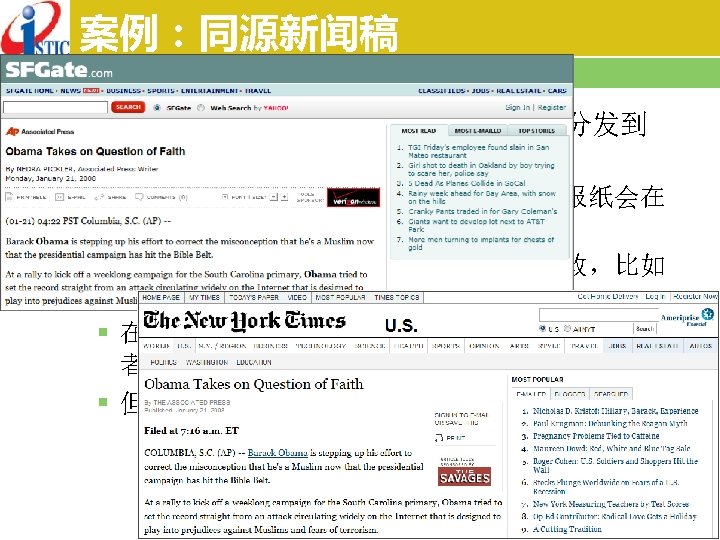Switch to TOP STORIES tab
Screen dimensions: 720x540
click(x=536, y=131)
